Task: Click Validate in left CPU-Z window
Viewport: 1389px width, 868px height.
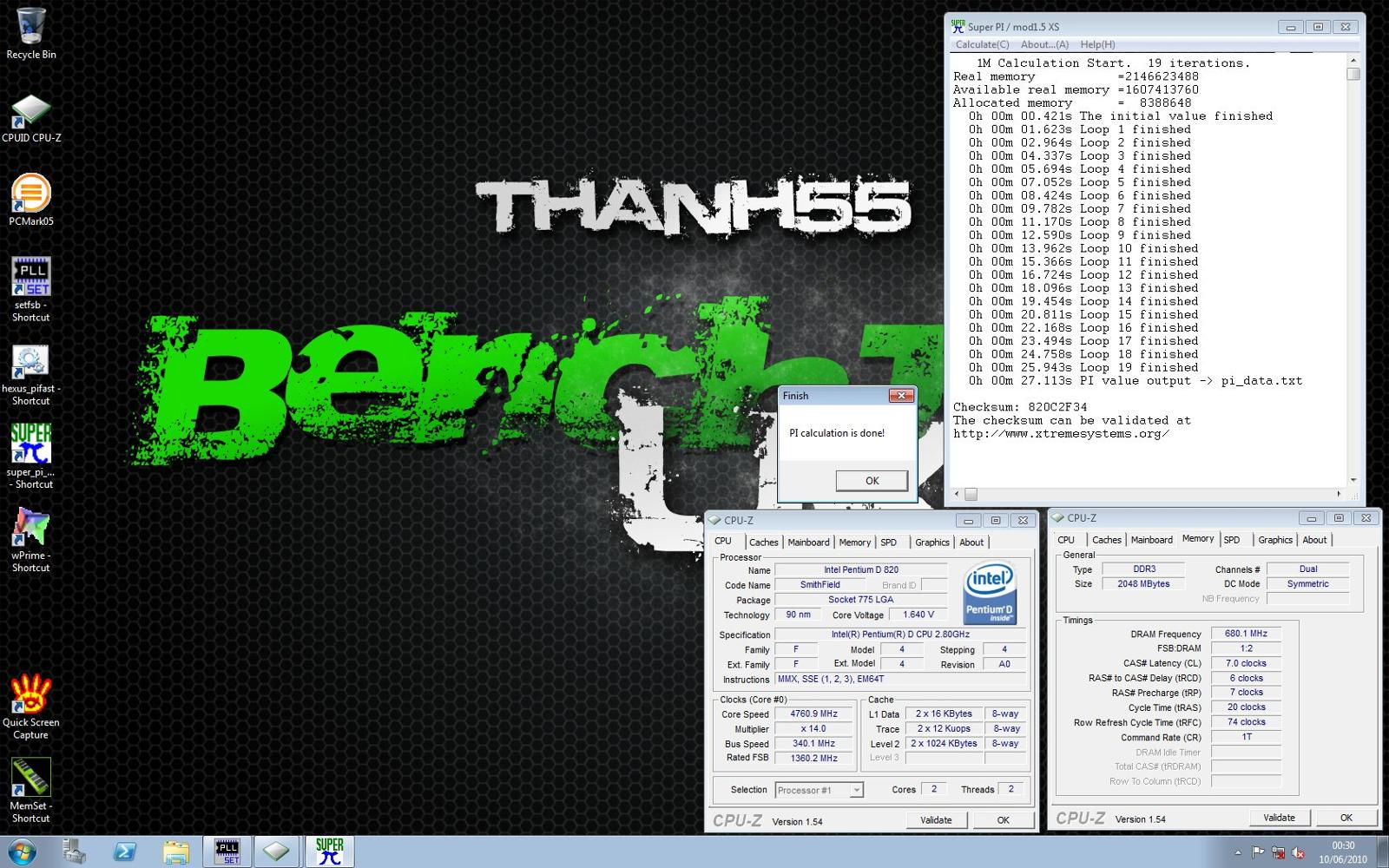Action: coord(936,820)
